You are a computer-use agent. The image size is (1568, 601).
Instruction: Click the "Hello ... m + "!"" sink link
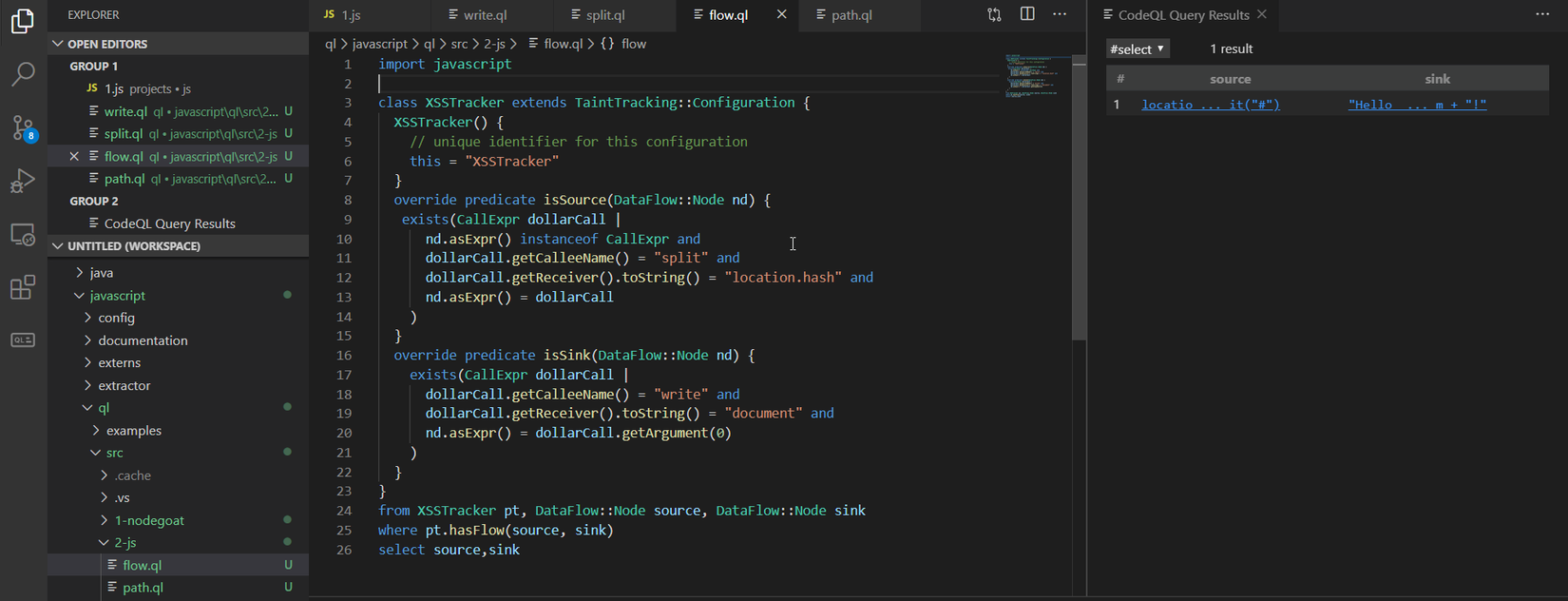pos(1417,105)
